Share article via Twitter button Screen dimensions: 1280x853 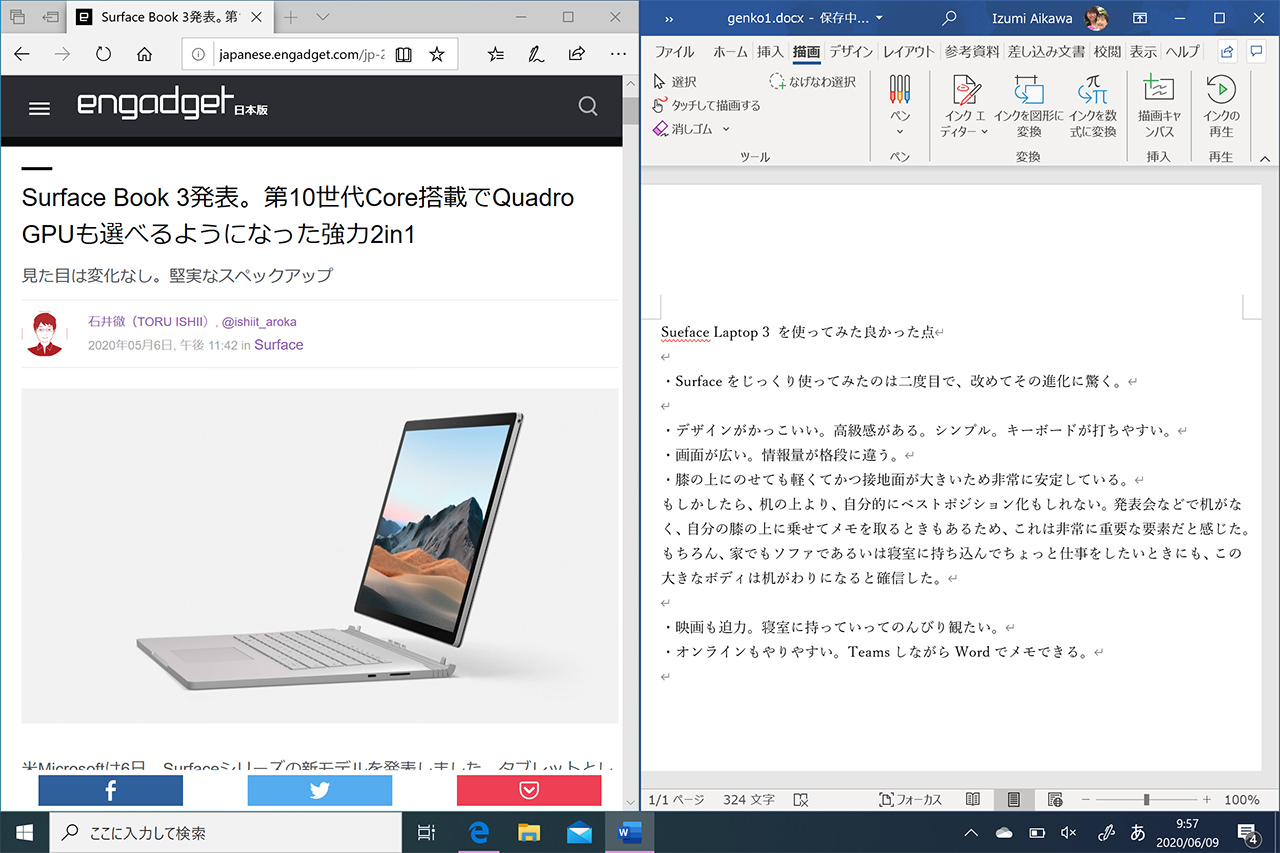[x=319, y=791]
